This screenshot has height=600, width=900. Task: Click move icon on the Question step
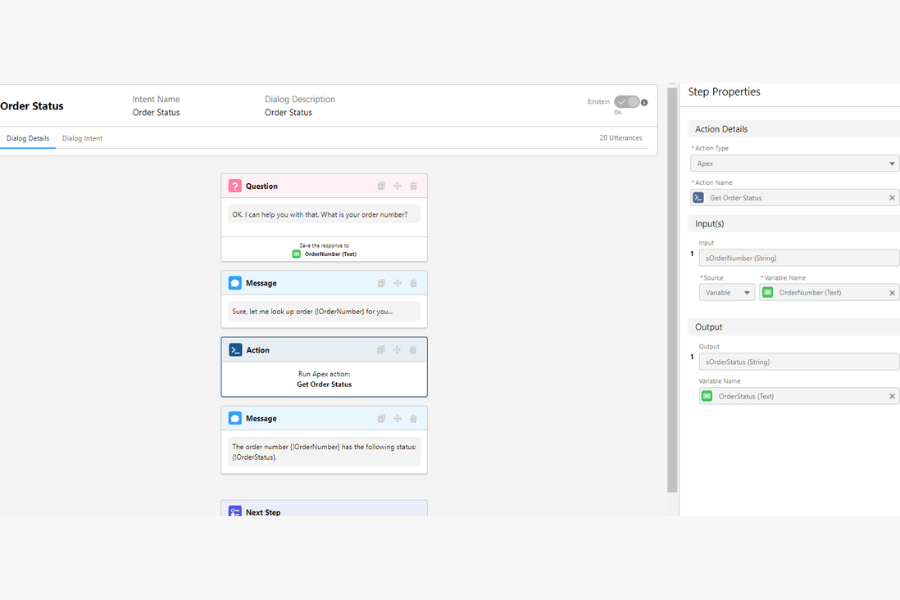(397, 186)
